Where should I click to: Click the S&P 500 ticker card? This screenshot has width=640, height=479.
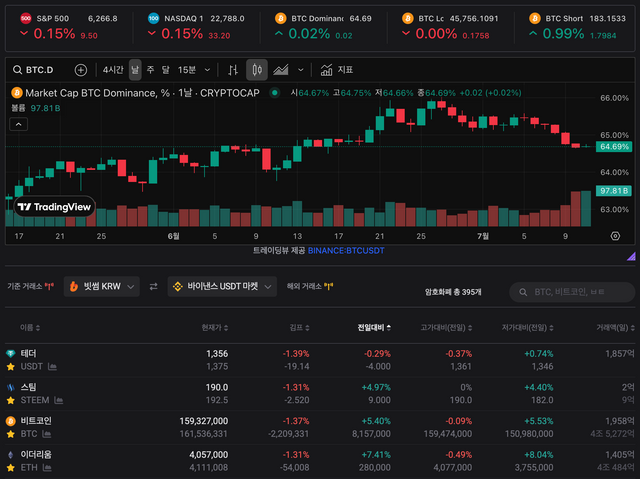69,27
